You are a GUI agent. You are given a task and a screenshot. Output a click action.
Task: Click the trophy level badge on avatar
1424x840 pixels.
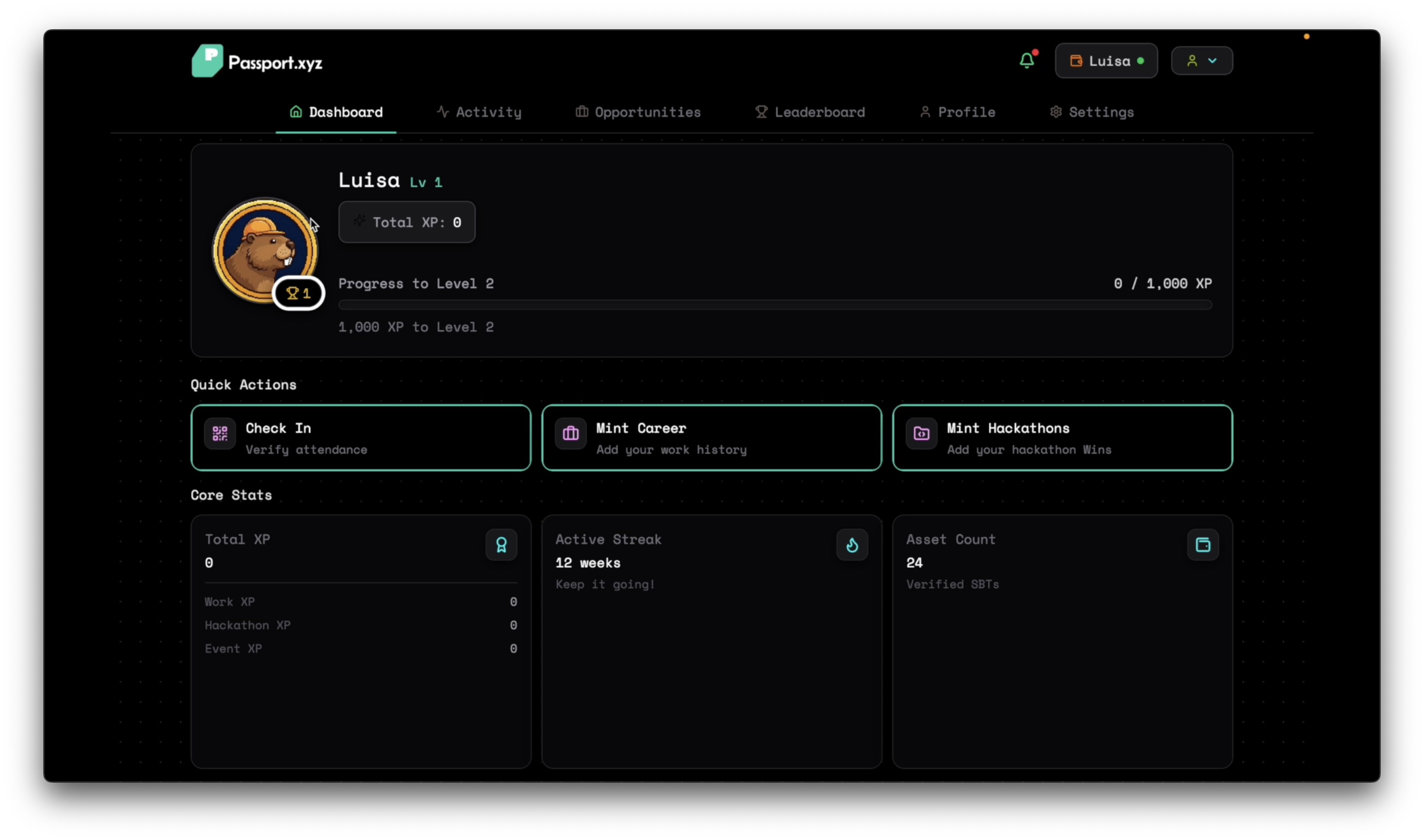pos(298,293)
